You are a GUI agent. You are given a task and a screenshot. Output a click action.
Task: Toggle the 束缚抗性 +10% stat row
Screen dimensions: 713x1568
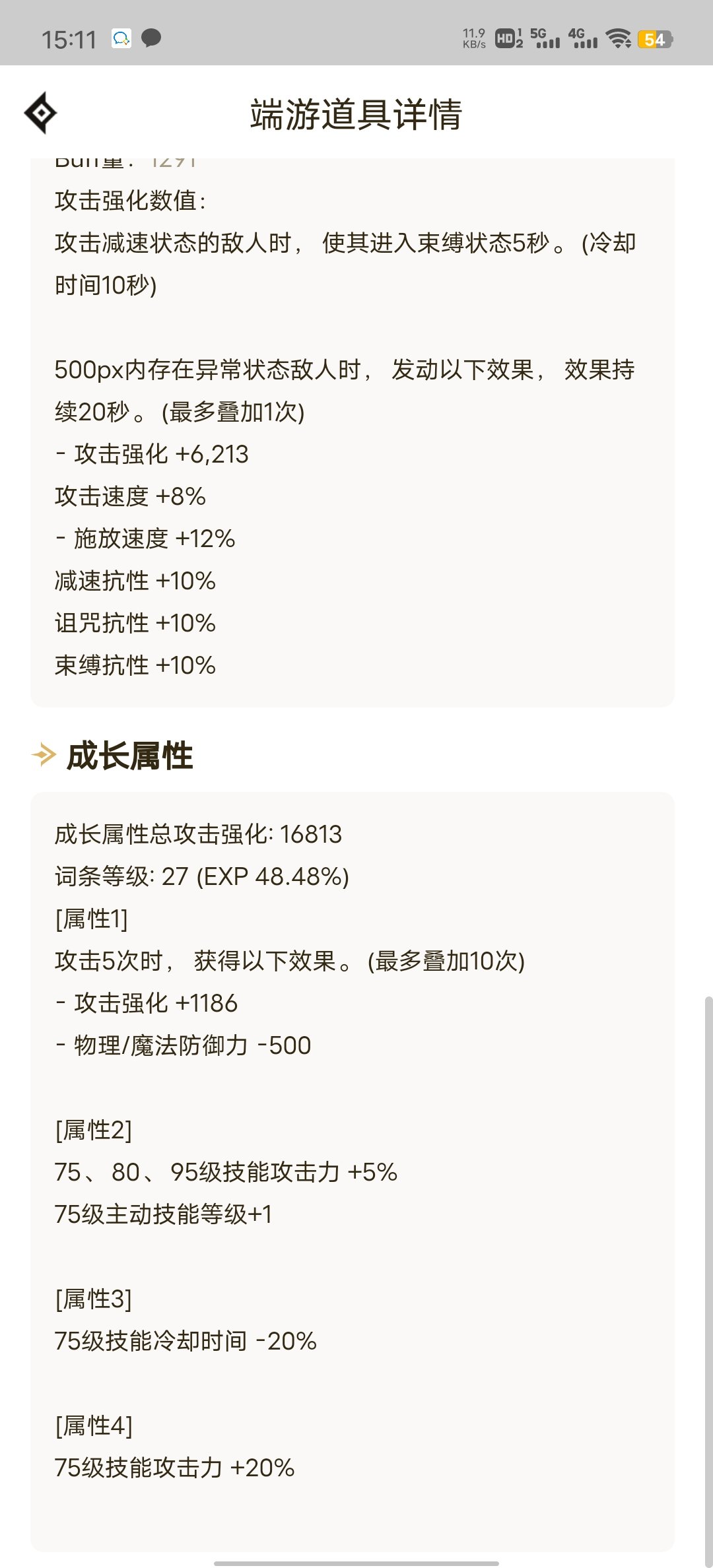coord(135,665)
